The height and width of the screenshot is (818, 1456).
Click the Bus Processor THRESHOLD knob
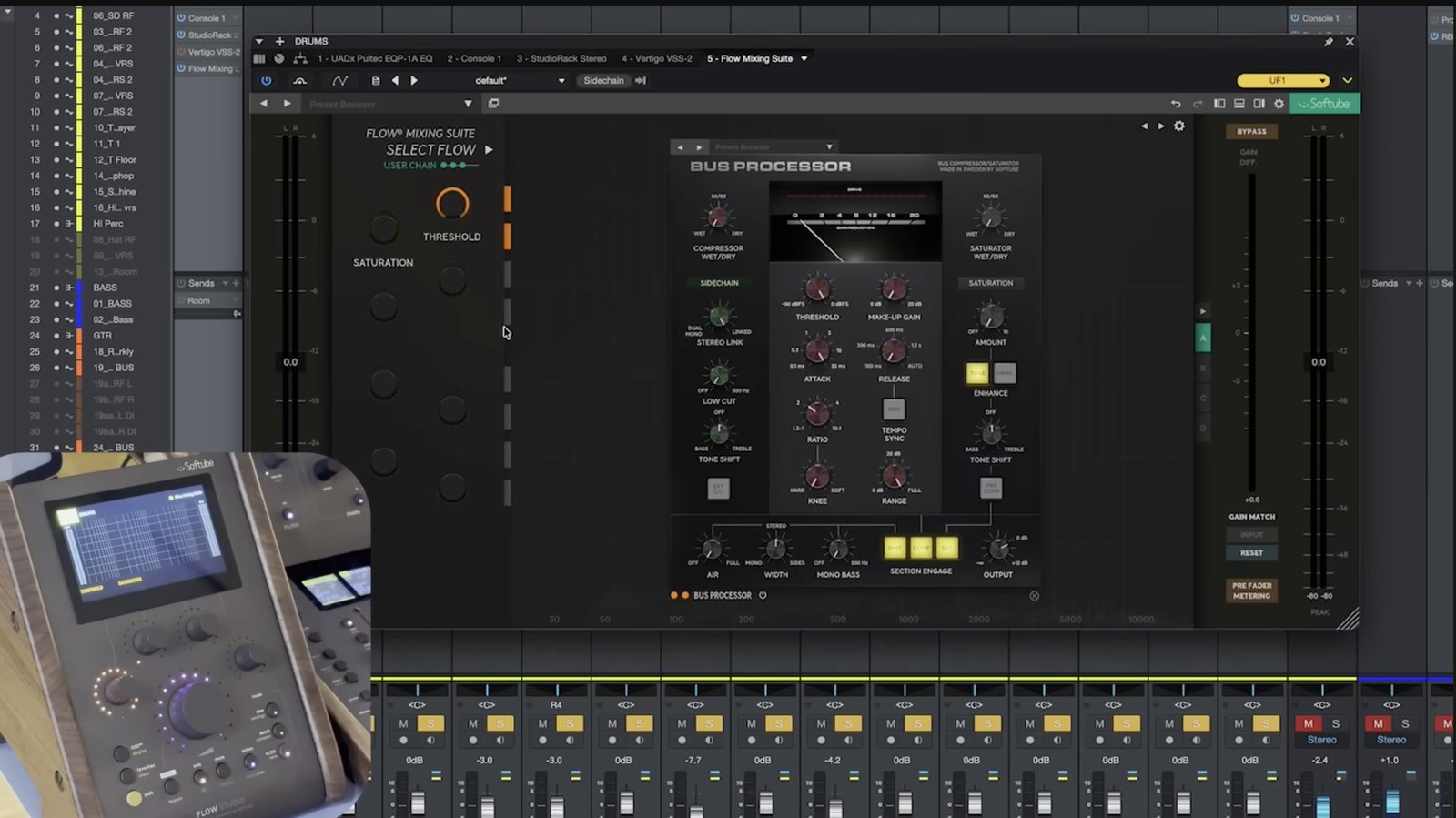817,290
